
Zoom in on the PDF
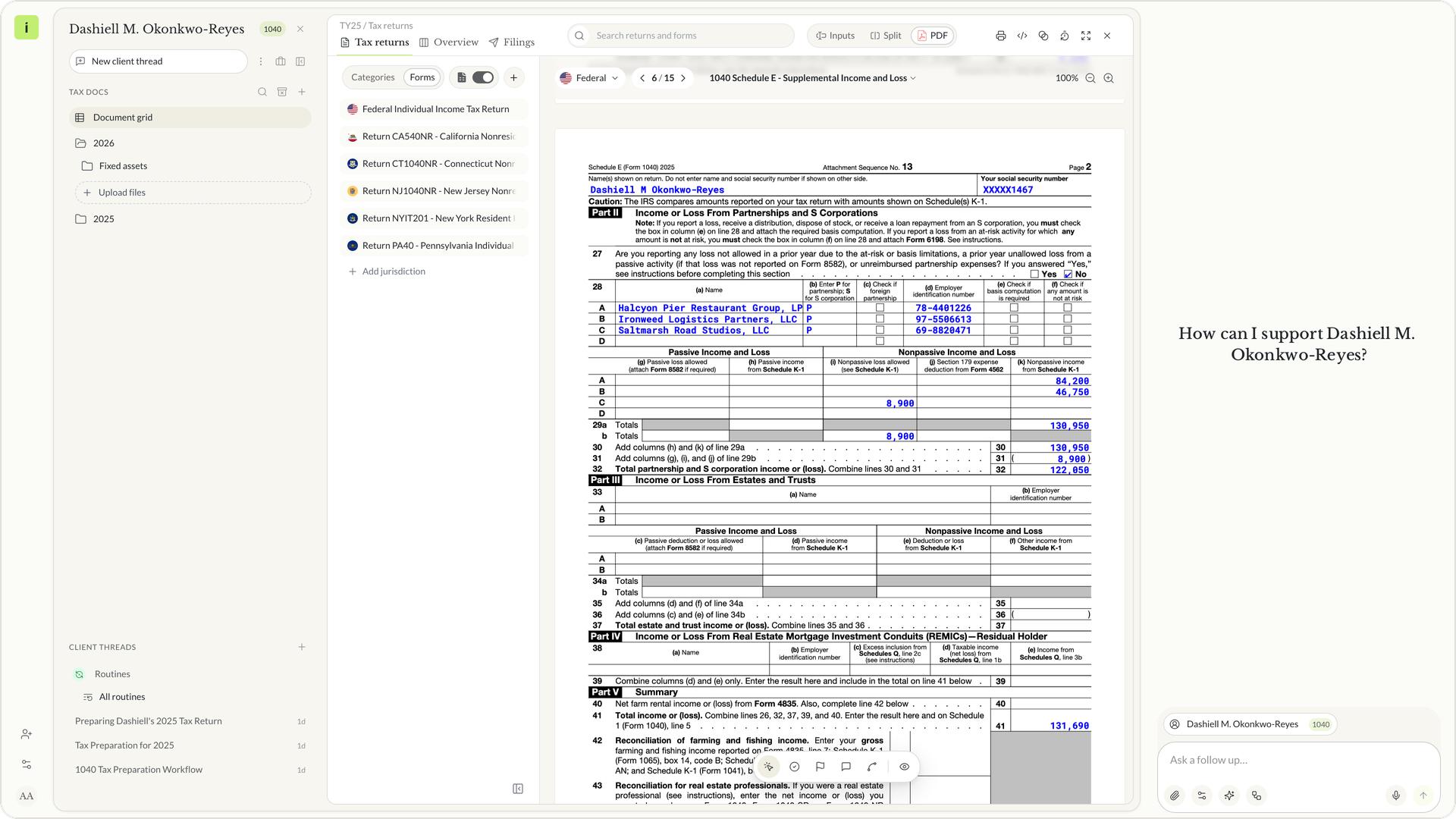point(1109,78)
